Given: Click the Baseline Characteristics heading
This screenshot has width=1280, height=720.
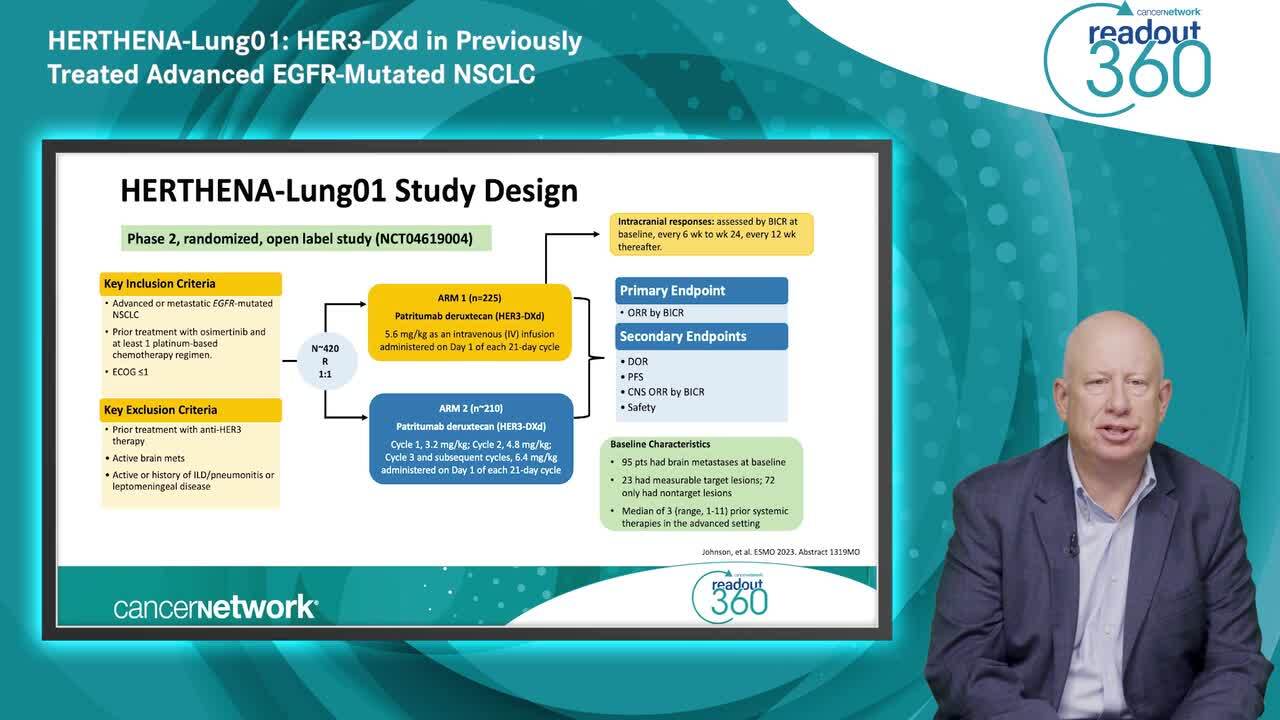Looking at the screenshot, I should click(660, 444).
